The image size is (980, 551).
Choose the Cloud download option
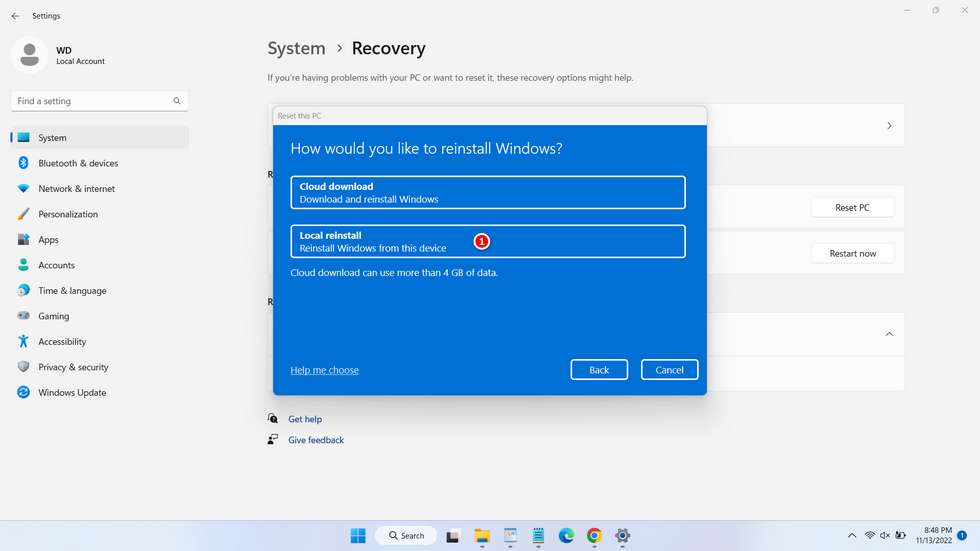coord(488,192)
